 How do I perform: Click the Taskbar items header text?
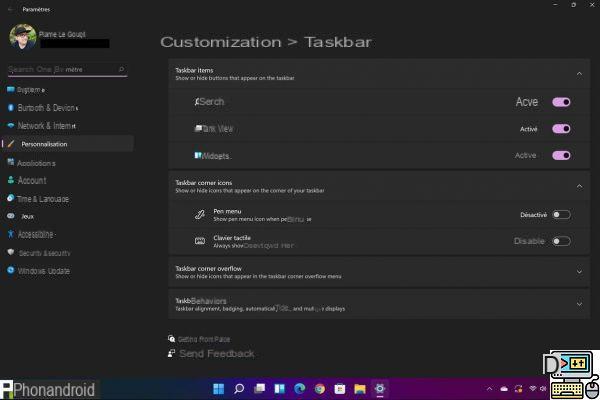coord(194,70)
